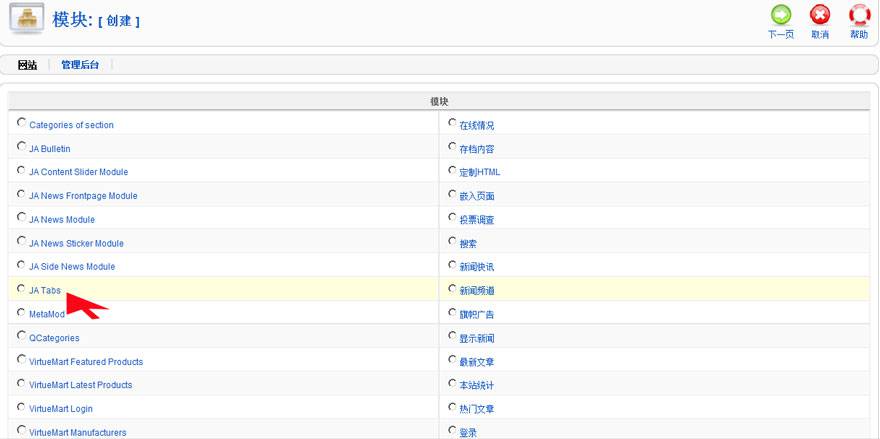
Task: Choose the 旗帜广告 radio button
Action: tap(452, 312)
